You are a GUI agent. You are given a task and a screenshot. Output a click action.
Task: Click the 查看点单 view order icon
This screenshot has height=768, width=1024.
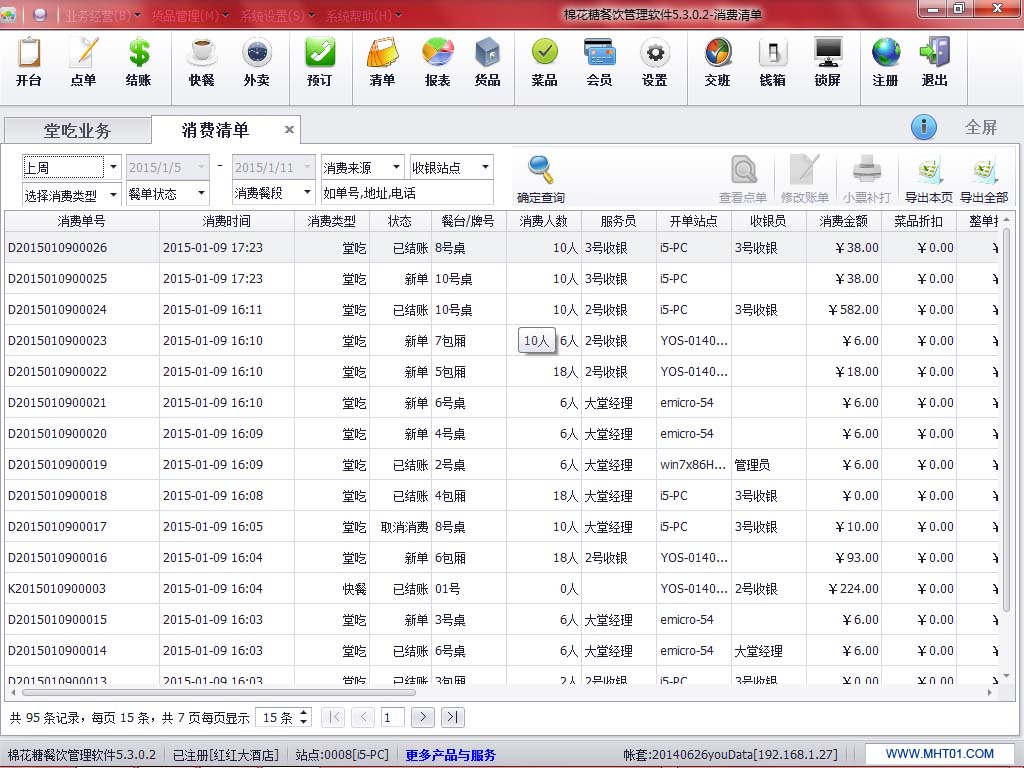[x=743, y=179]
